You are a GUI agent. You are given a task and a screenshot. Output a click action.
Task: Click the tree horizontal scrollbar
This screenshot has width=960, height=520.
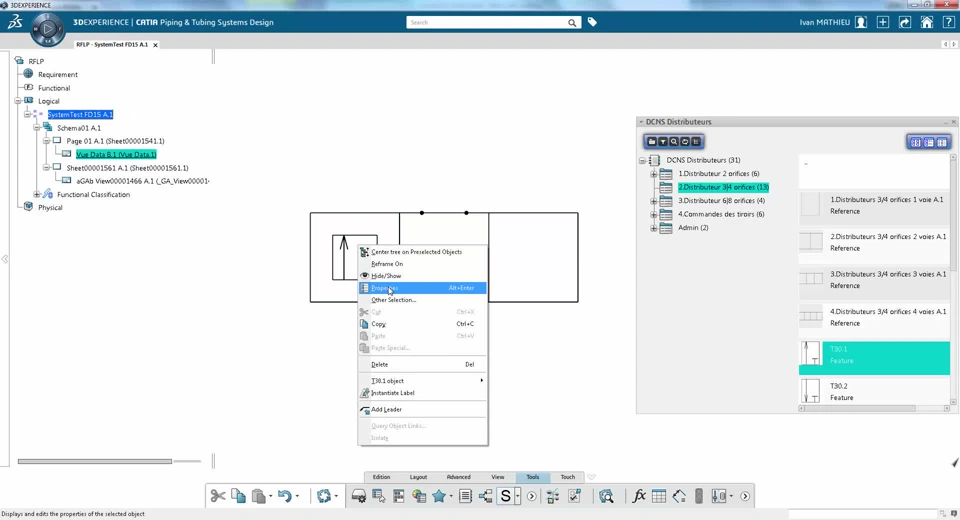pos(95,461)
